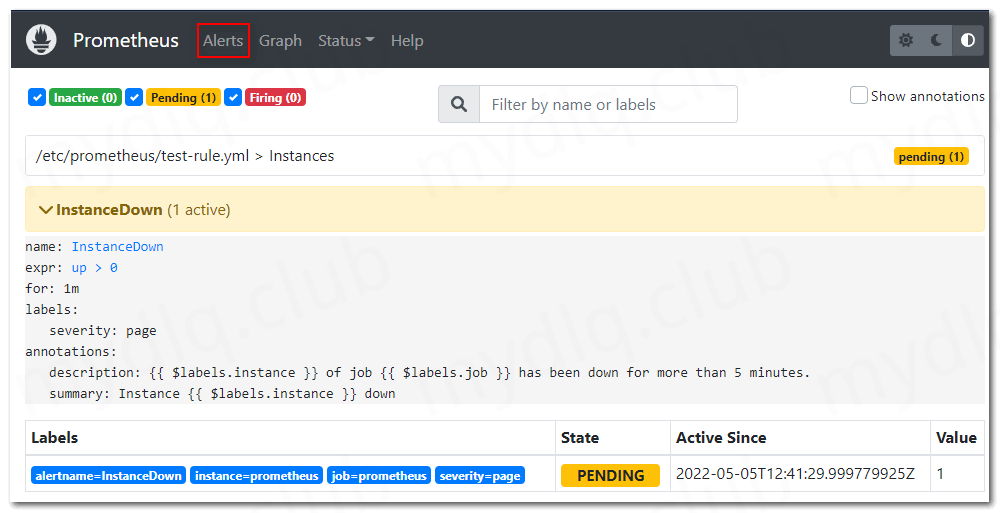1000x513 pixels.
Task: Click the magnifier search icon
Action: click(x=459, y=104)
